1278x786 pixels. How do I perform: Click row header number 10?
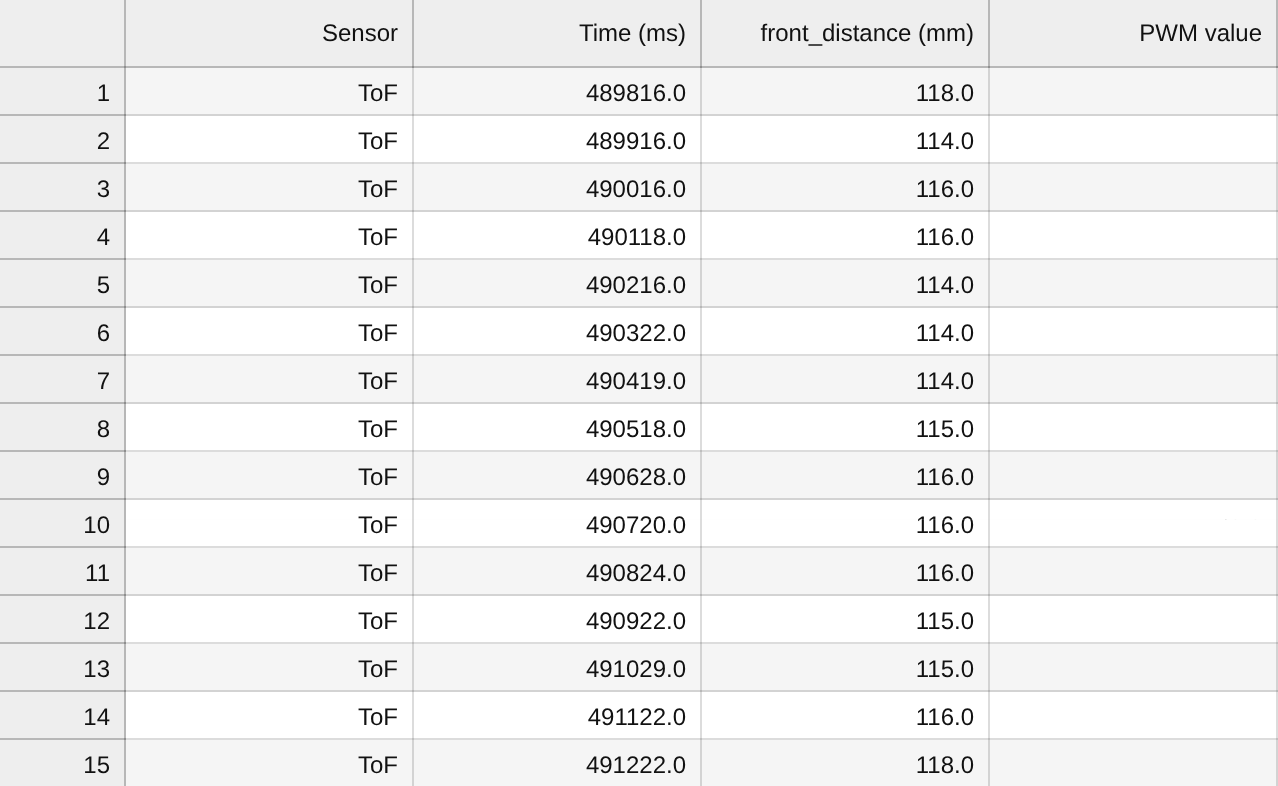62,525
